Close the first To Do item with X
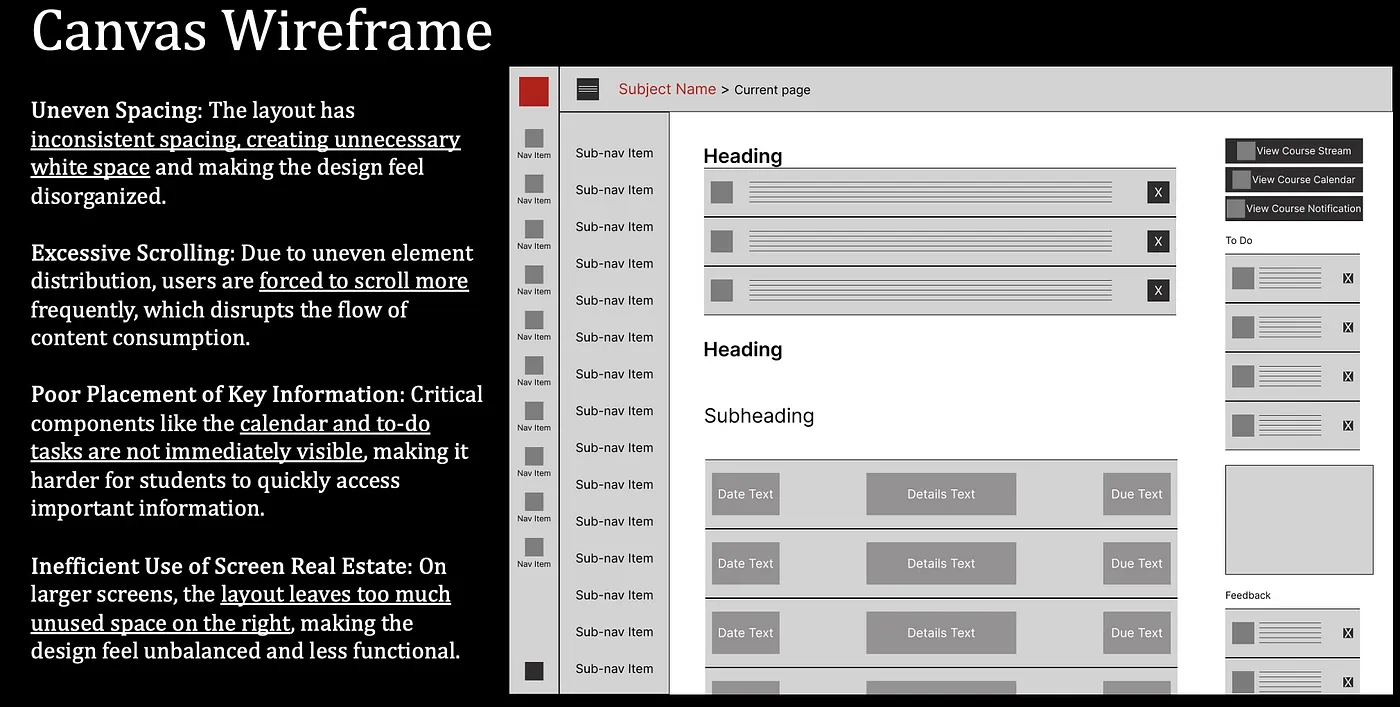Viewport: 1400px width, 707px height. (x=1348, y=278)
